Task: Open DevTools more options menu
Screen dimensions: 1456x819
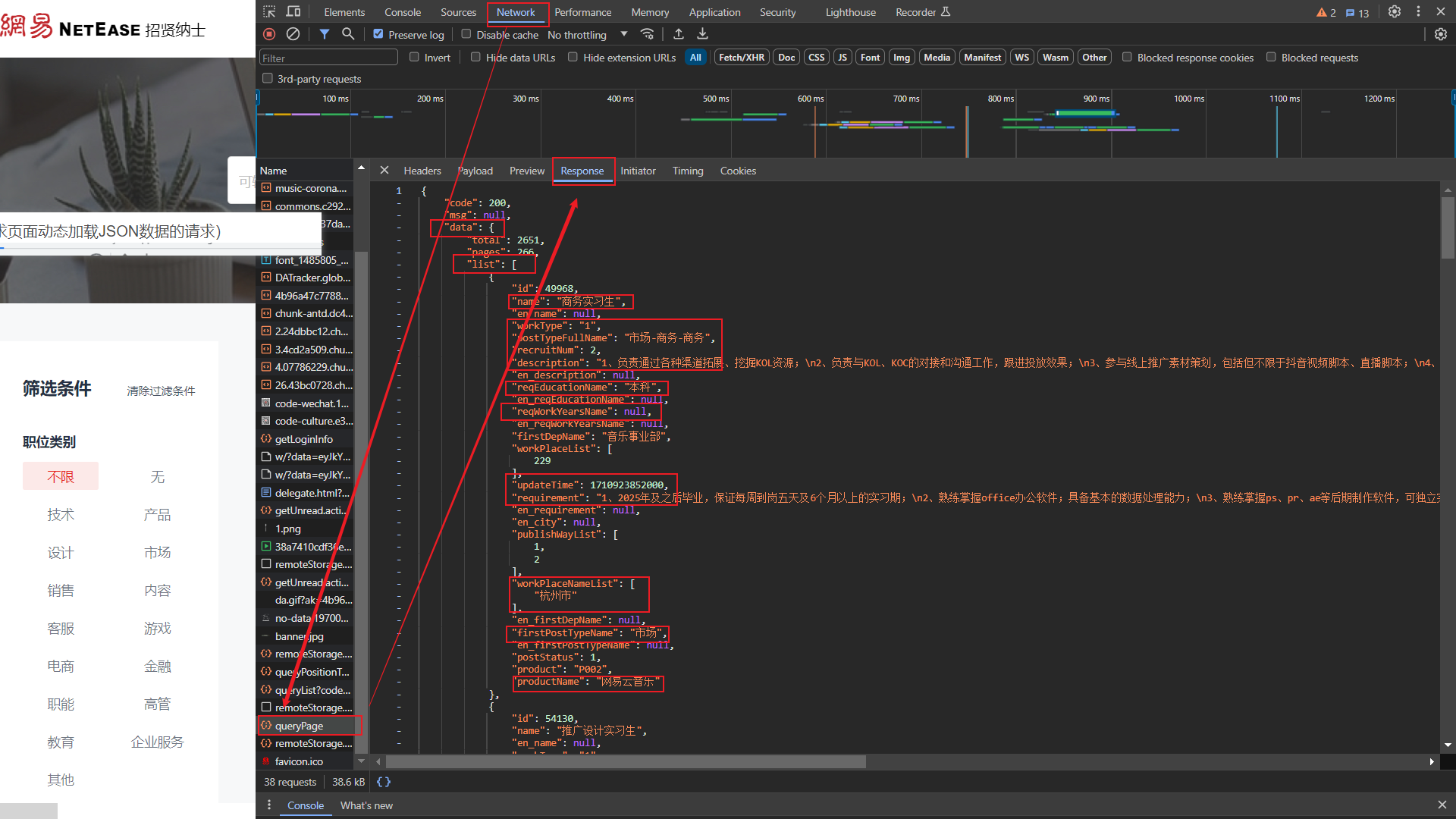Action: (x=1418, y=12)
